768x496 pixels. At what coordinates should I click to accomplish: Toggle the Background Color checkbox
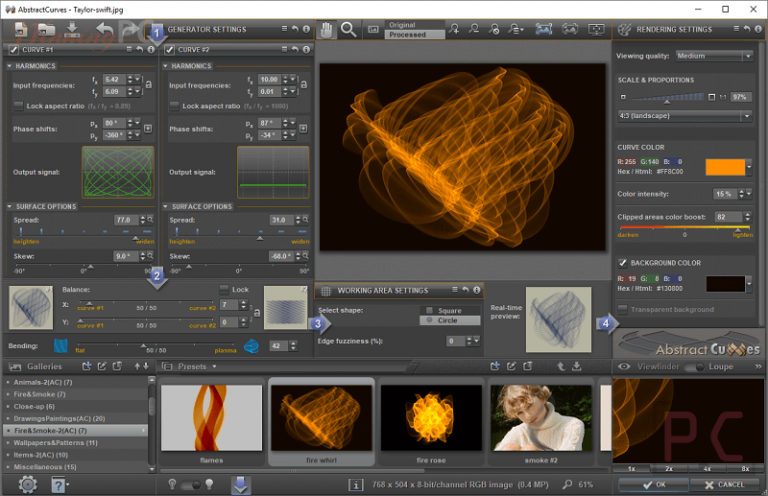click(622, 263)
